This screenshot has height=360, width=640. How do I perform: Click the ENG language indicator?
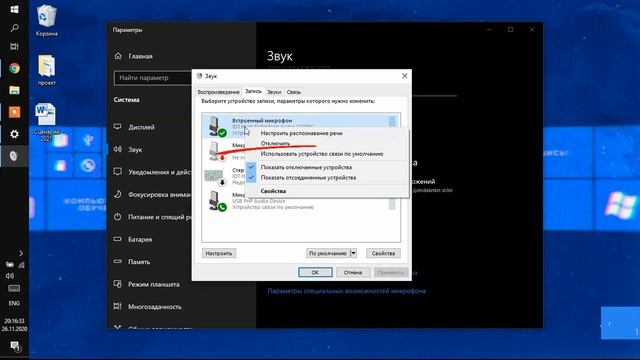[14, 303]
